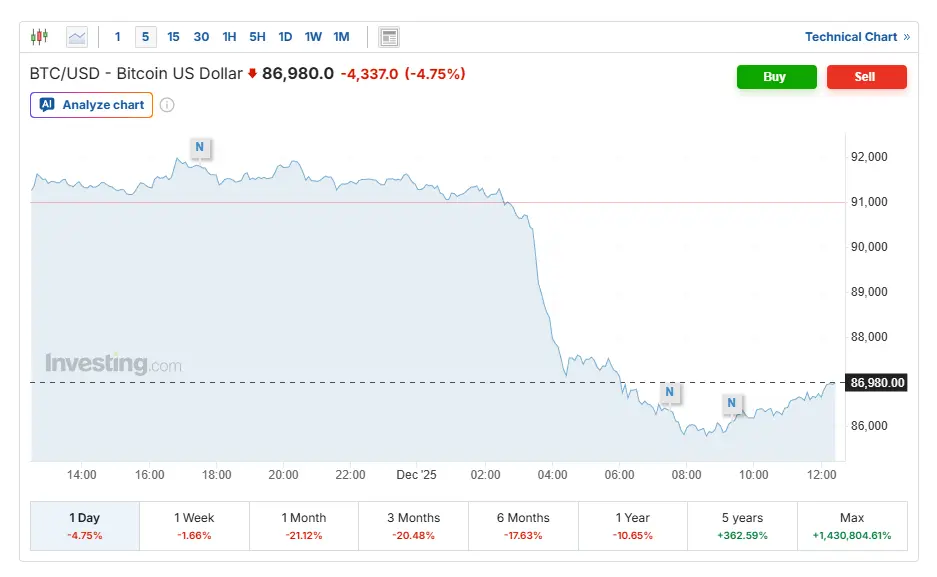The width and height of the screenshot is (937, 577).
Task: Click the AI Analyze chart button
Action: tap(92, 105)
